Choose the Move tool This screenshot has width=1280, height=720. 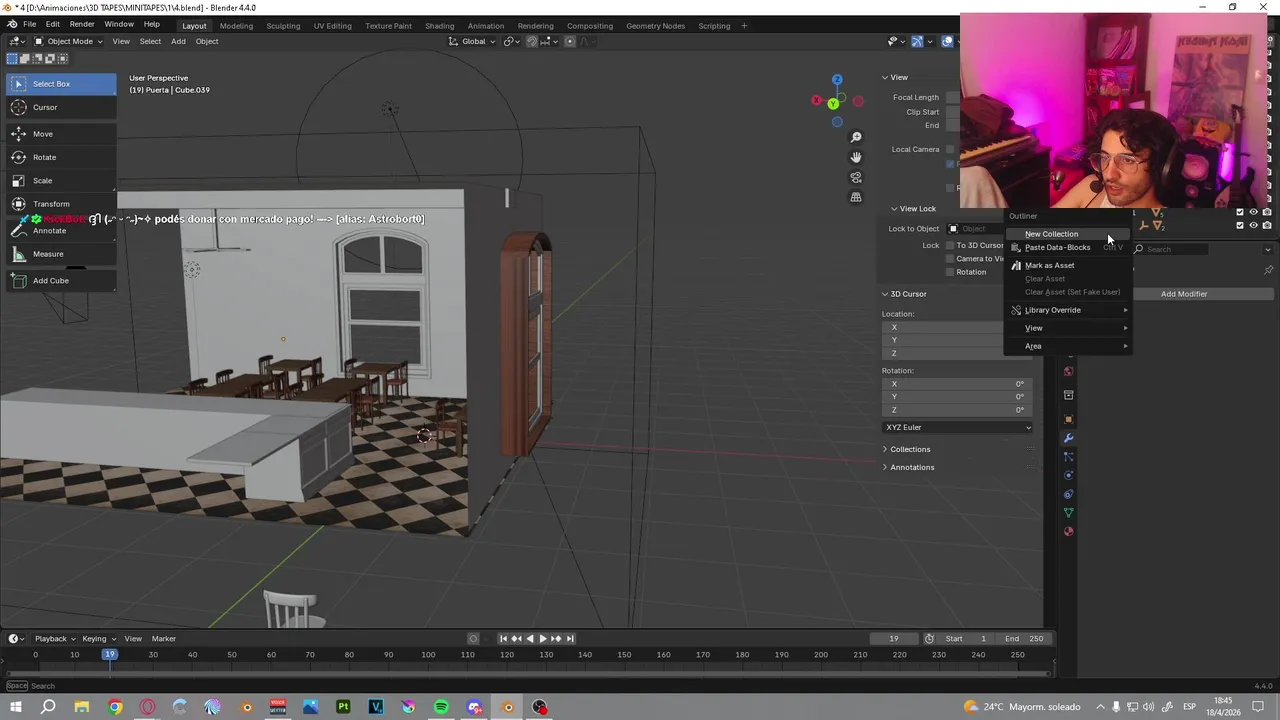pos(61,134)
